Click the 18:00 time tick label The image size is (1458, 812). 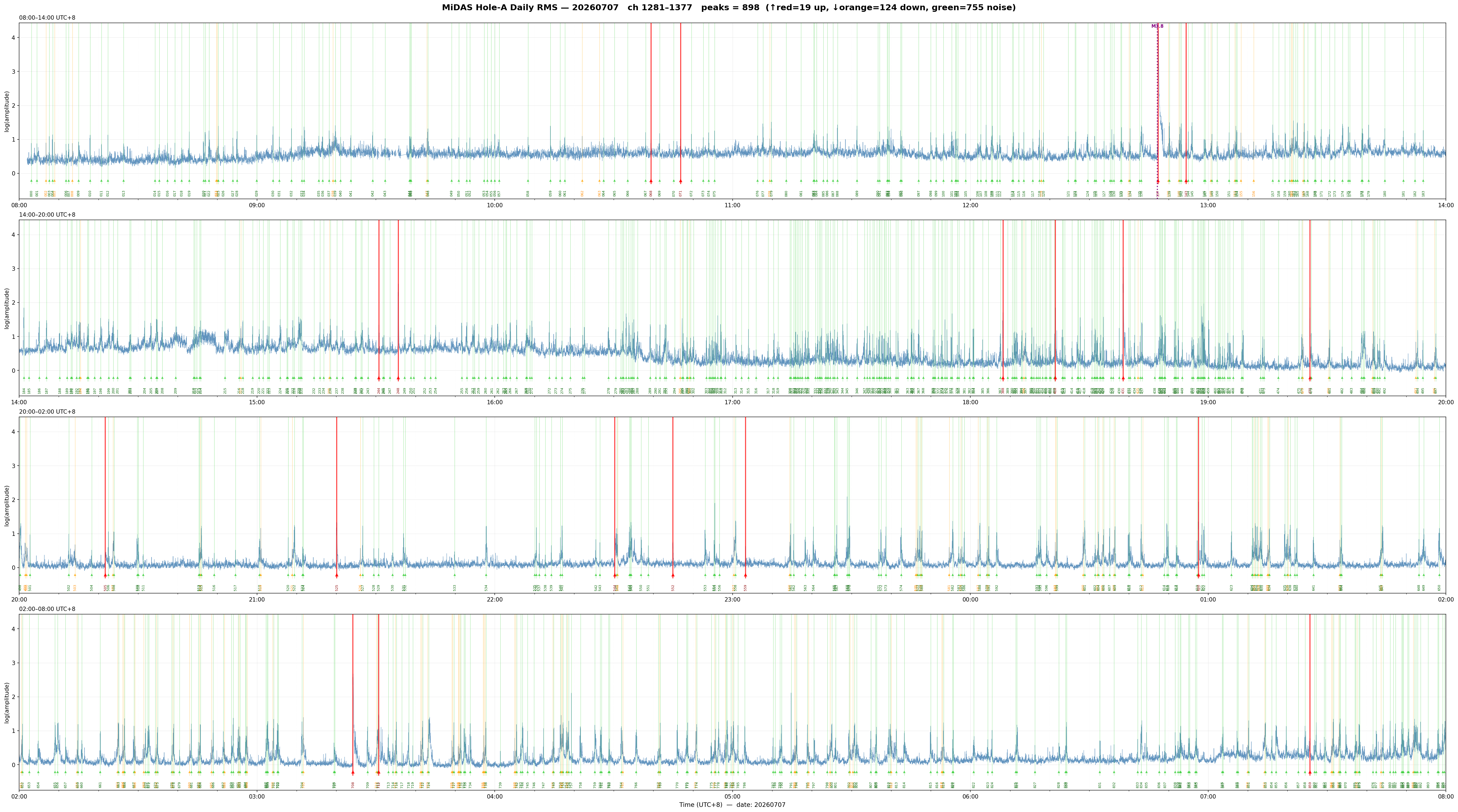(x=970, y=402)
